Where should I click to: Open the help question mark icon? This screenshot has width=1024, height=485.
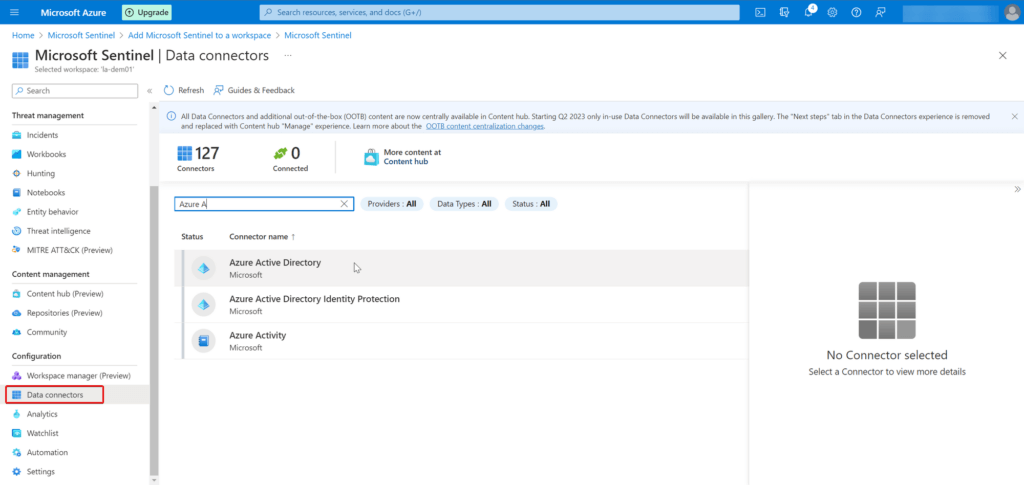(856, 12)
